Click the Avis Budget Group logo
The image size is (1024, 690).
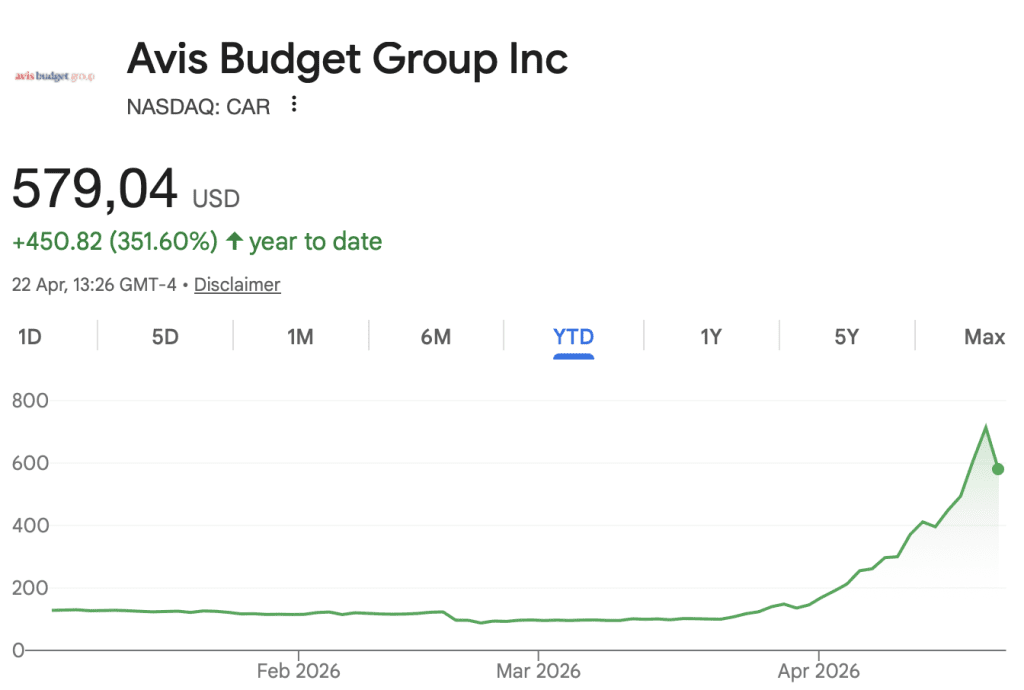click(x=54, y=76)
